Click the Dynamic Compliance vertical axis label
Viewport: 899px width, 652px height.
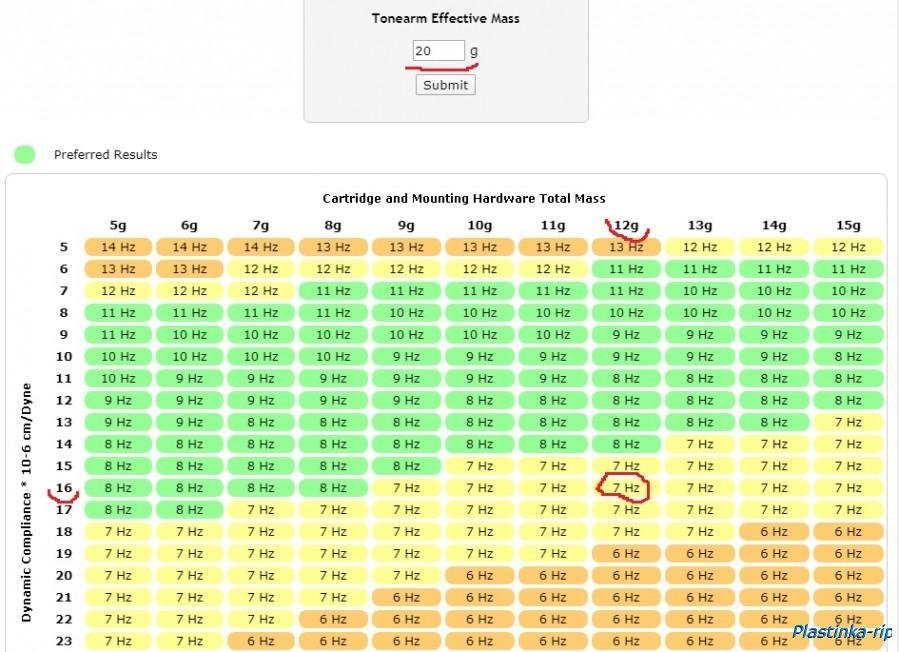tap(27, 502)
